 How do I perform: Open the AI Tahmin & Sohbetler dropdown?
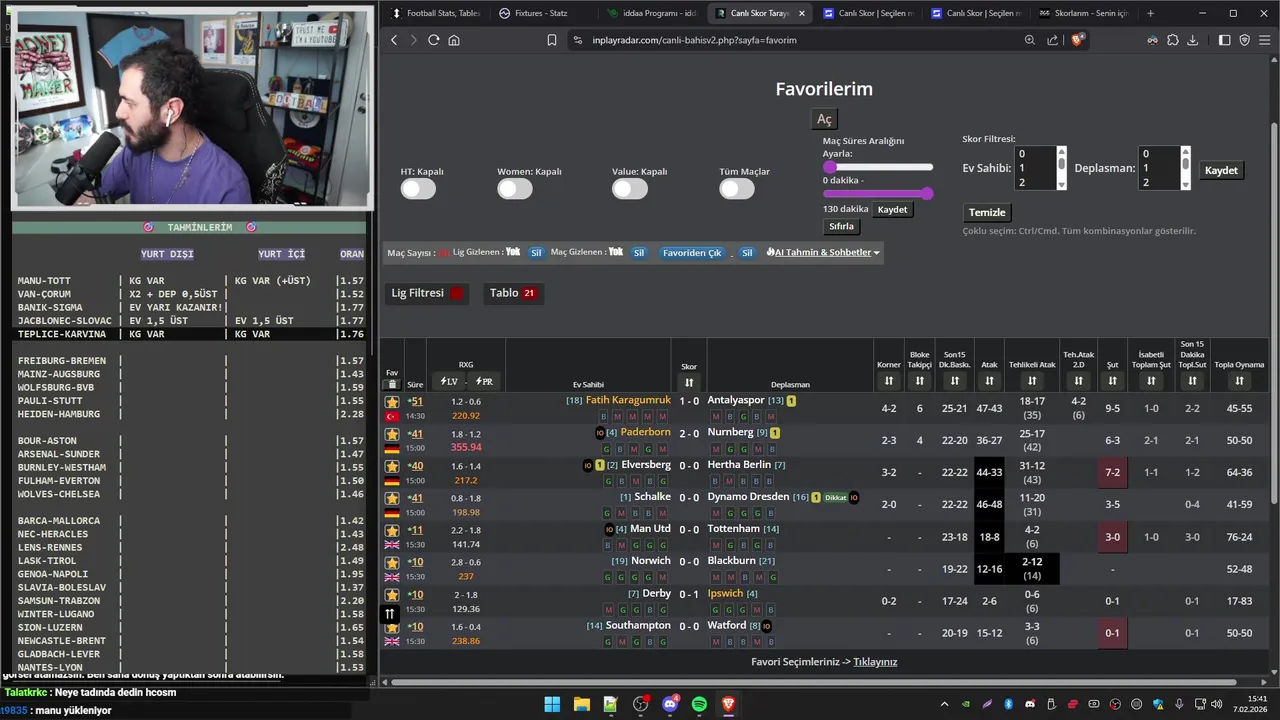point(823,253)
